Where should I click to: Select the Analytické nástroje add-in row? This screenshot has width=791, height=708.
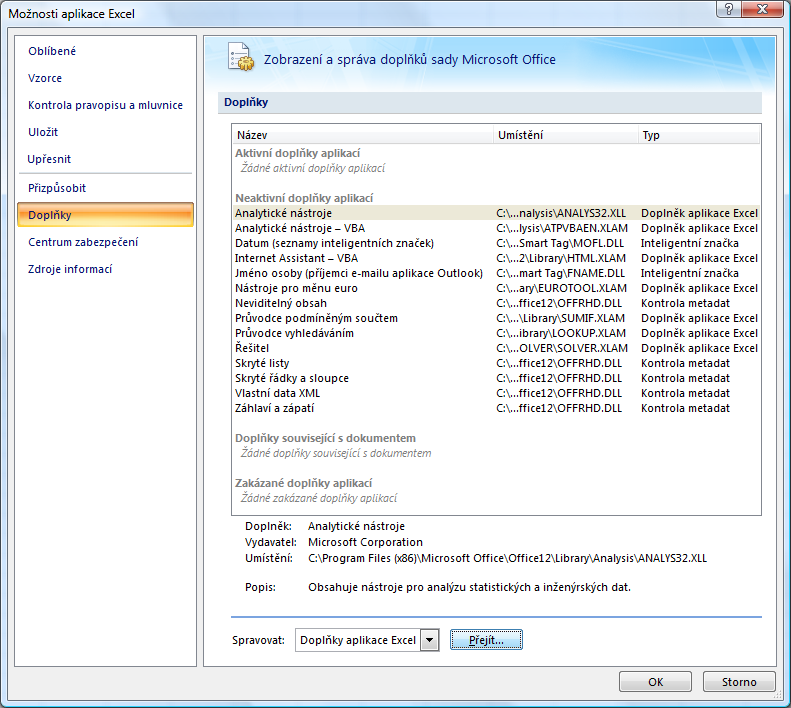coord(496,213)
